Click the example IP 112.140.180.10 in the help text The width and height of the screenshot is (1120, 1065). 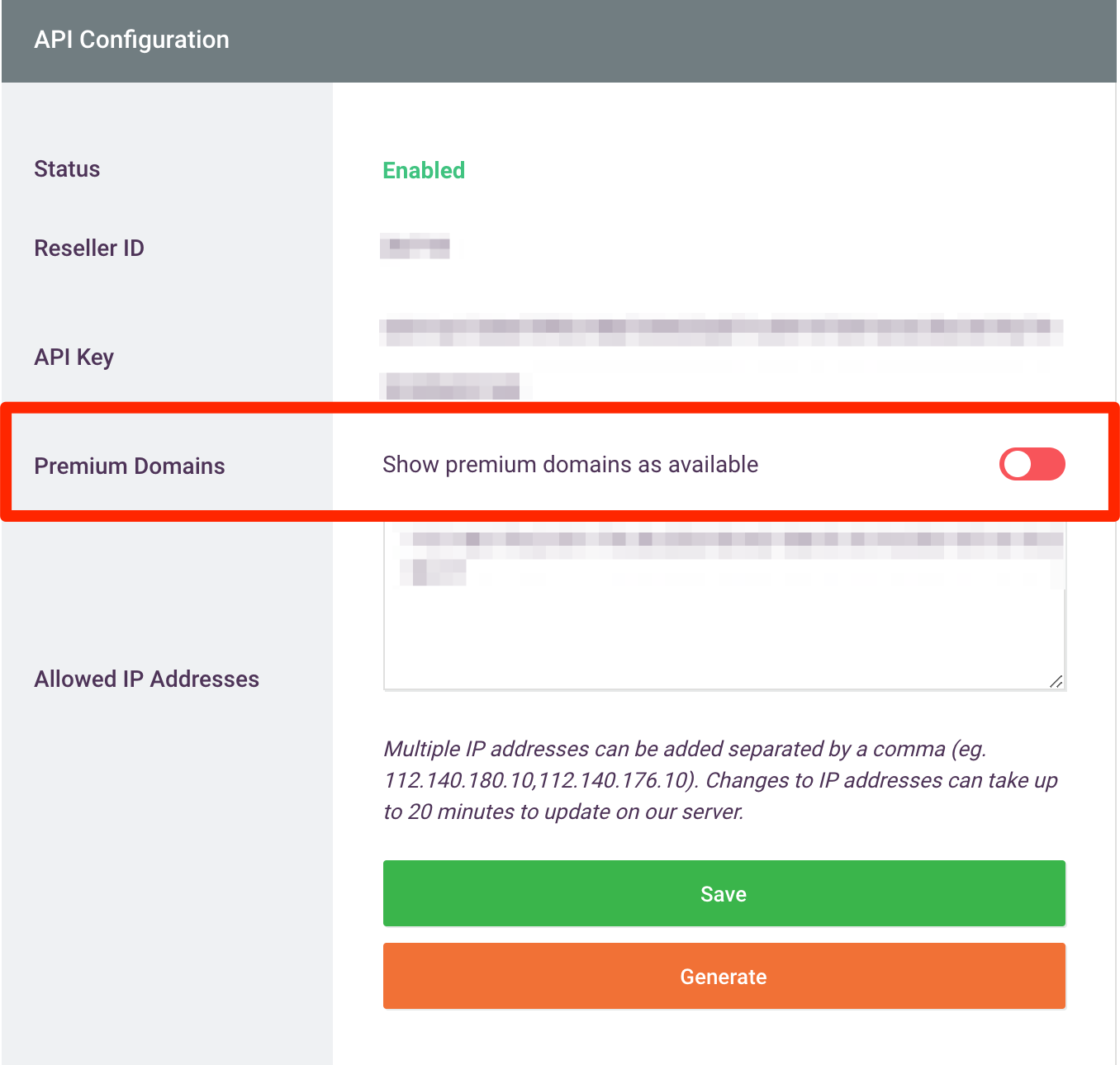[460, 781]
